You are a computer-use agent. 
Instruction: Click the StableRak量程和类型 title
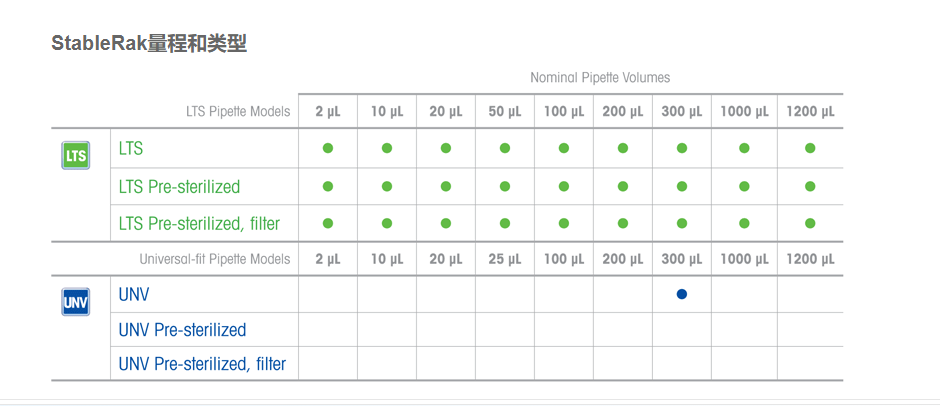(x=149, y=43)
